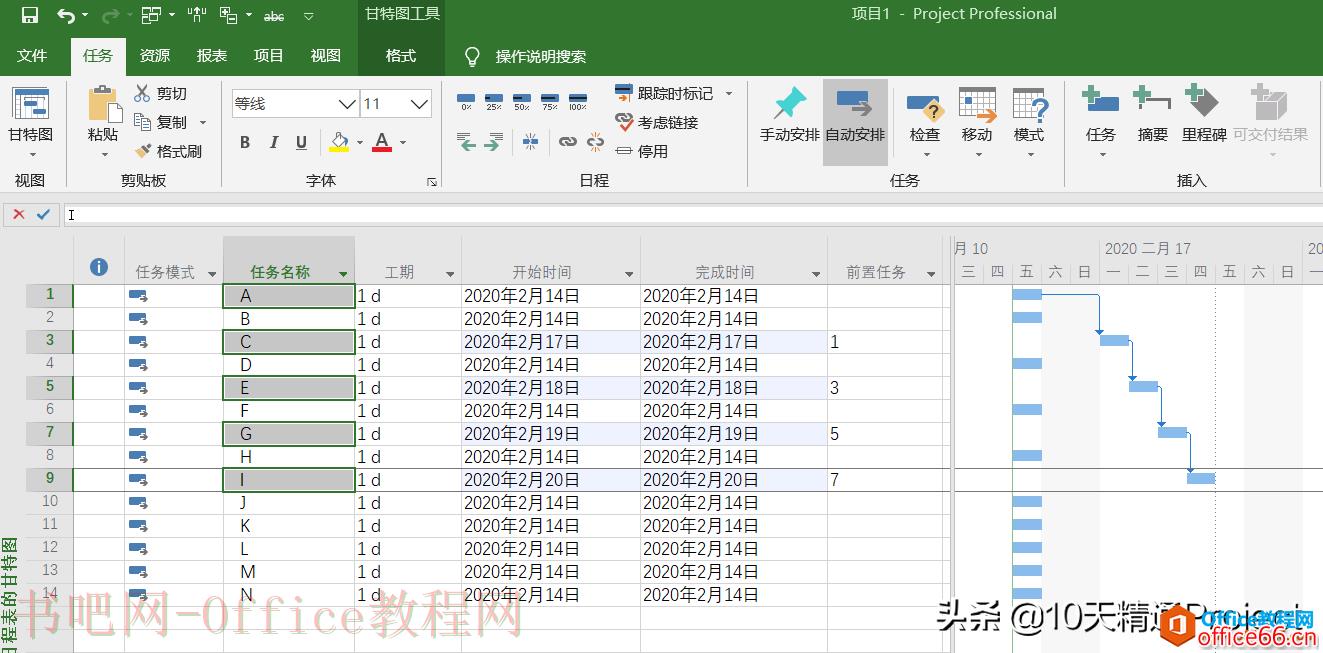Click the entry bar text field
The height and width of the screenshot is (653, 1323).
tap(694, 214)
